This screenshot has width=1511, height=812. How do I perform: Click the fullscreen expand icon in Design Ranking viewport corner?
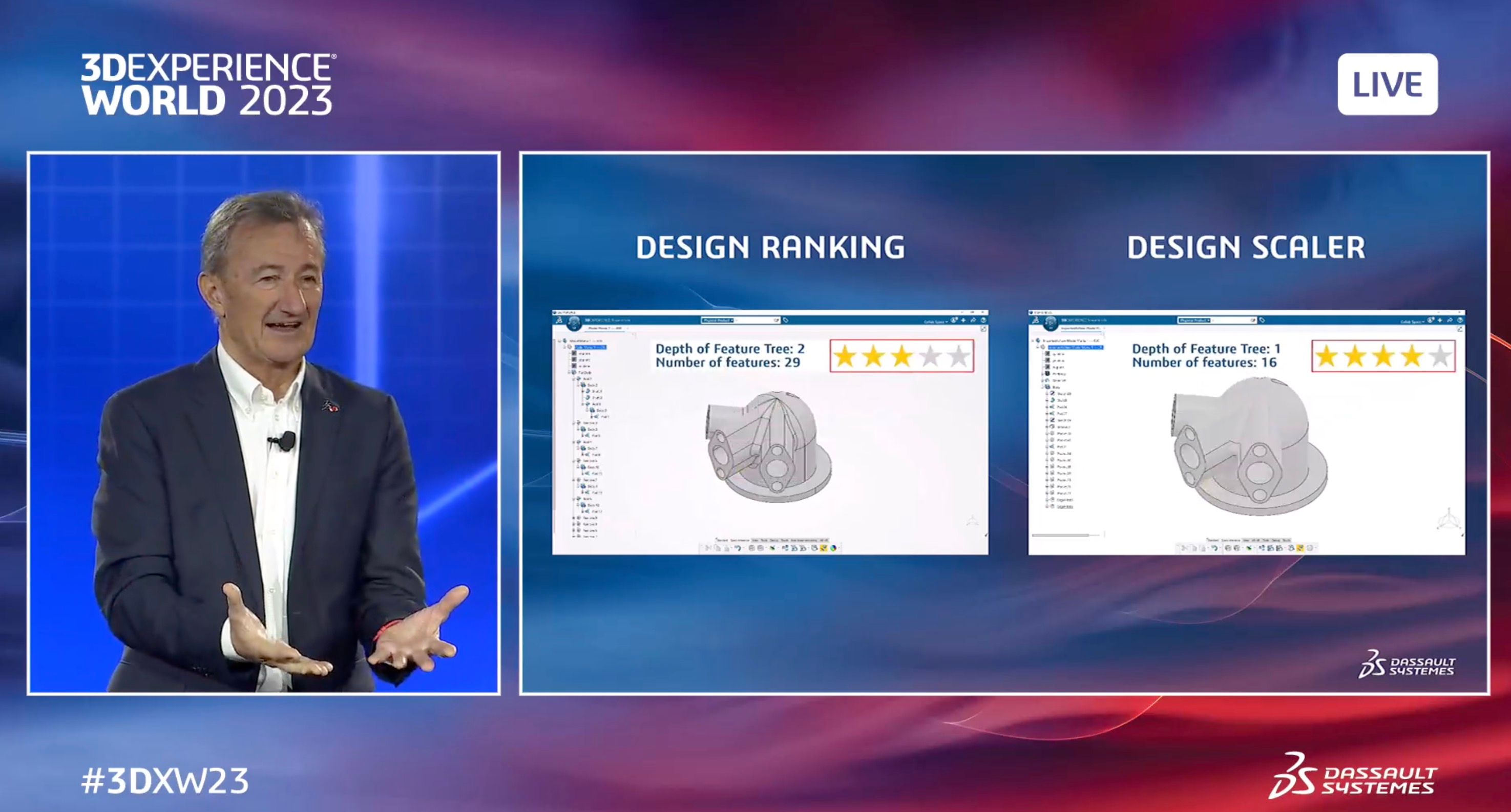(x=983, y=330)
